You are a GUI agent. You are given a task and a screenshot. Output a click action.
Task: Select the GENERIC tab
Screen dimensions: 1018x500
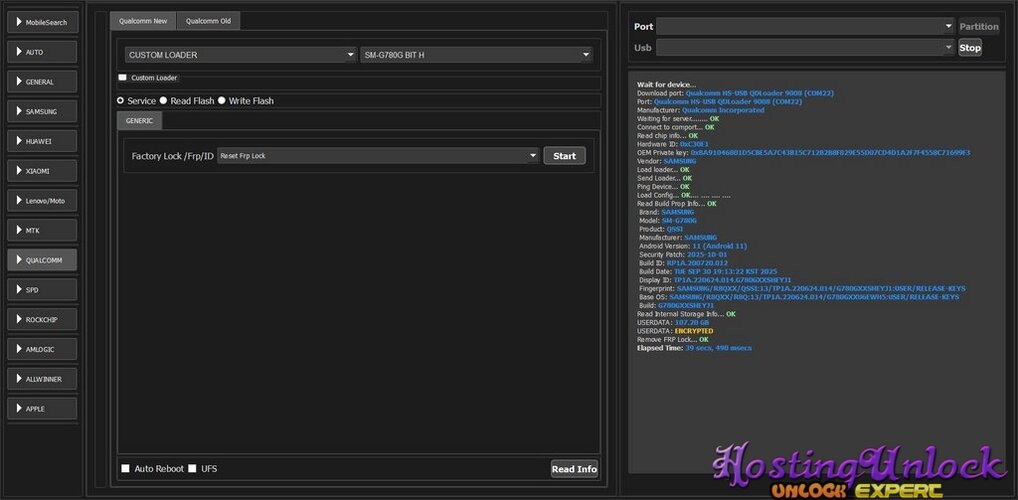tap(140, 121)
